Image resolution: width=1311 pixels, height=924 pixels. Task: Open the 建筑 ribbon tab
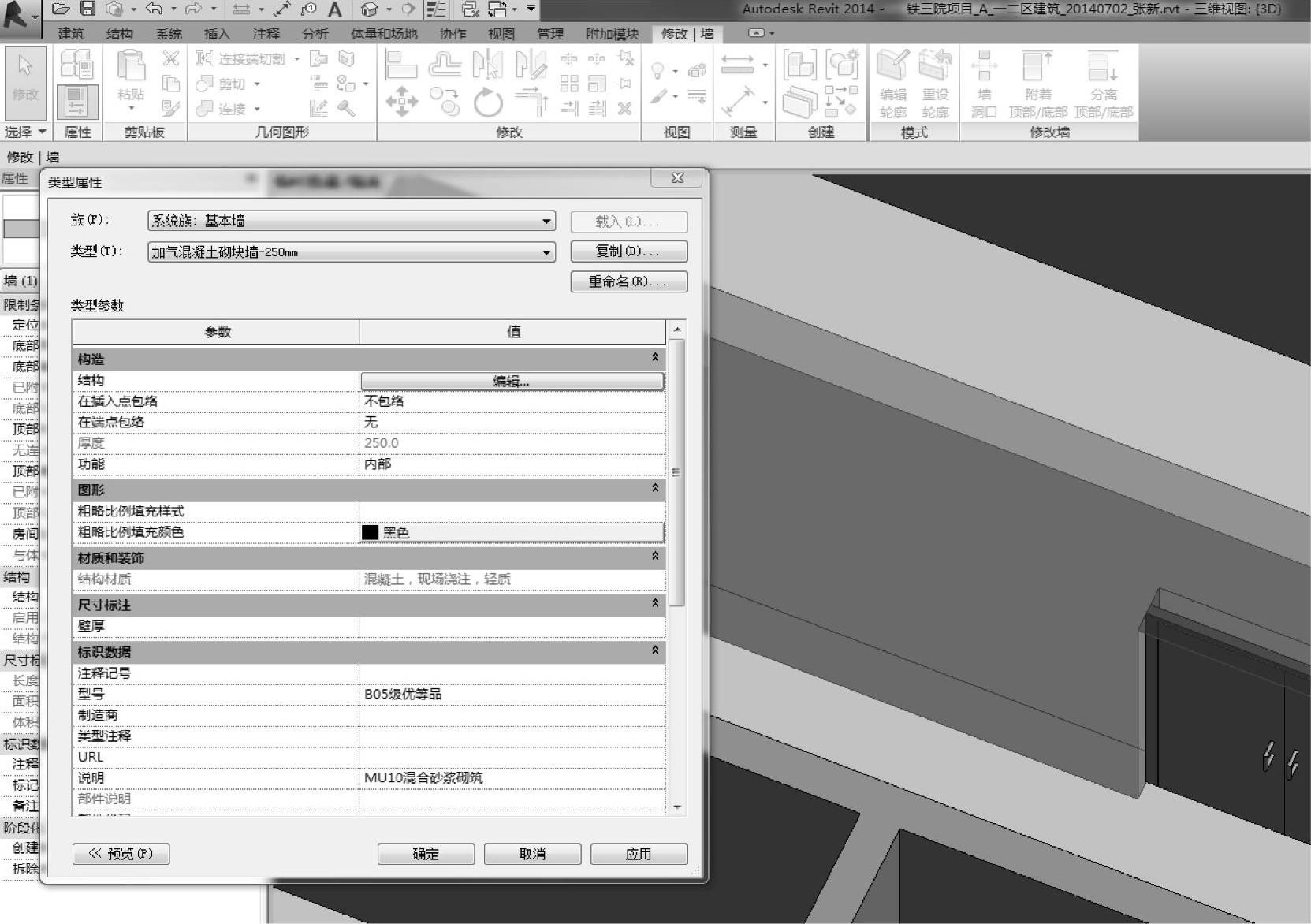click(x=71, y=34)
